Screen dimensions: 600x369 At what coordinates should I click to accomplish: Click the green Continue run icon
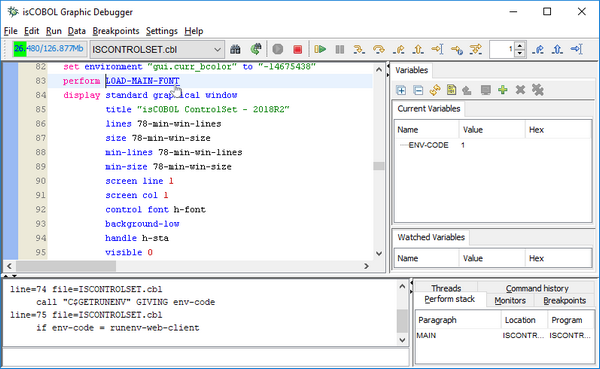320,49
